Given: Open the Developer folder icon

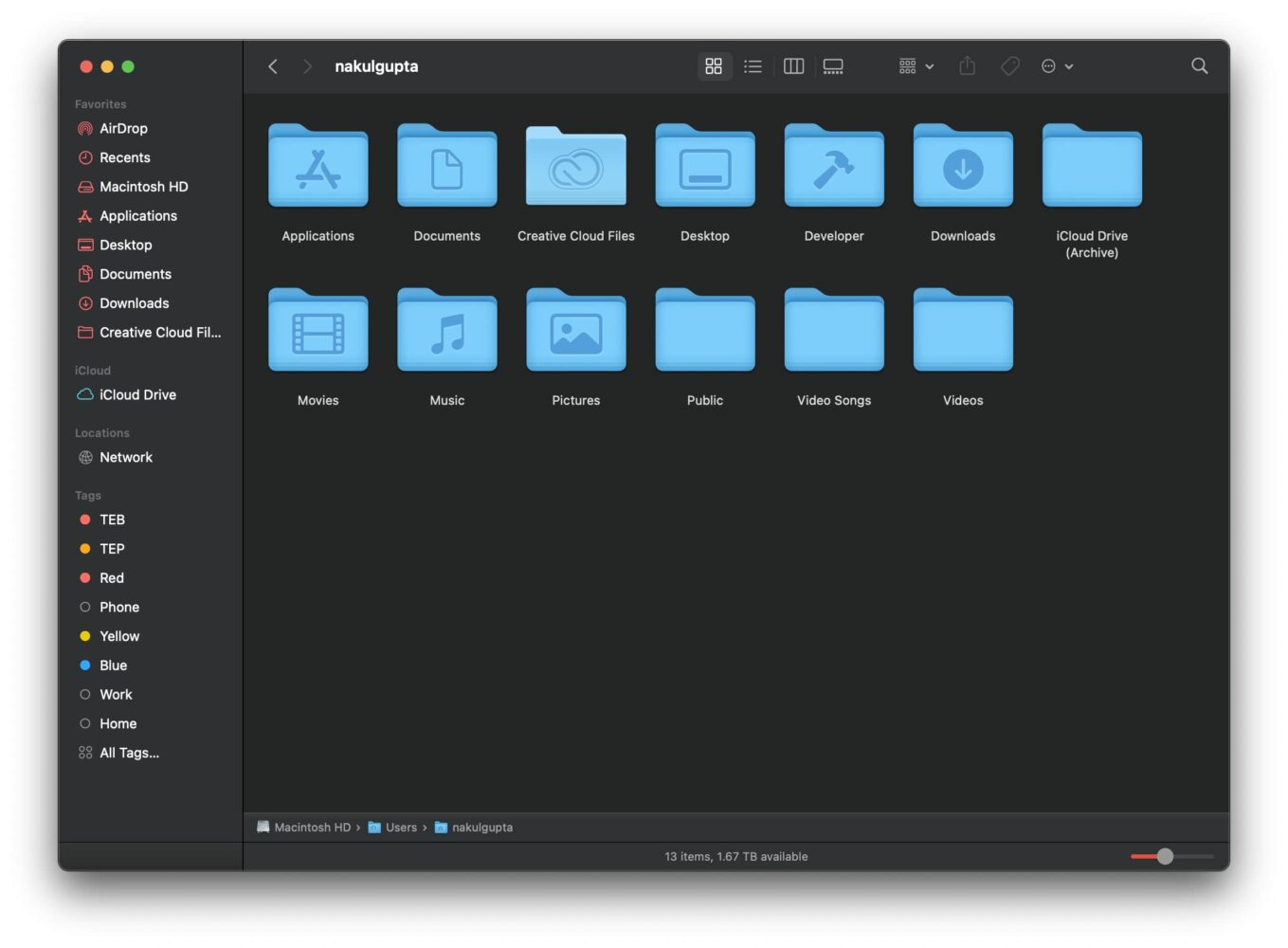Looking at the screenshot, I should pyautogui.click(x=833, y=167).
